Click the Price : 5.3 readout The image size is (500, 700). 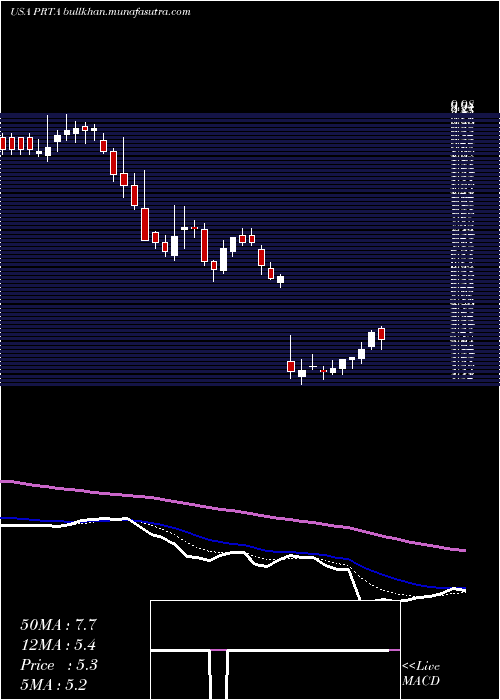pyautogui.click(x=58, y=665)
